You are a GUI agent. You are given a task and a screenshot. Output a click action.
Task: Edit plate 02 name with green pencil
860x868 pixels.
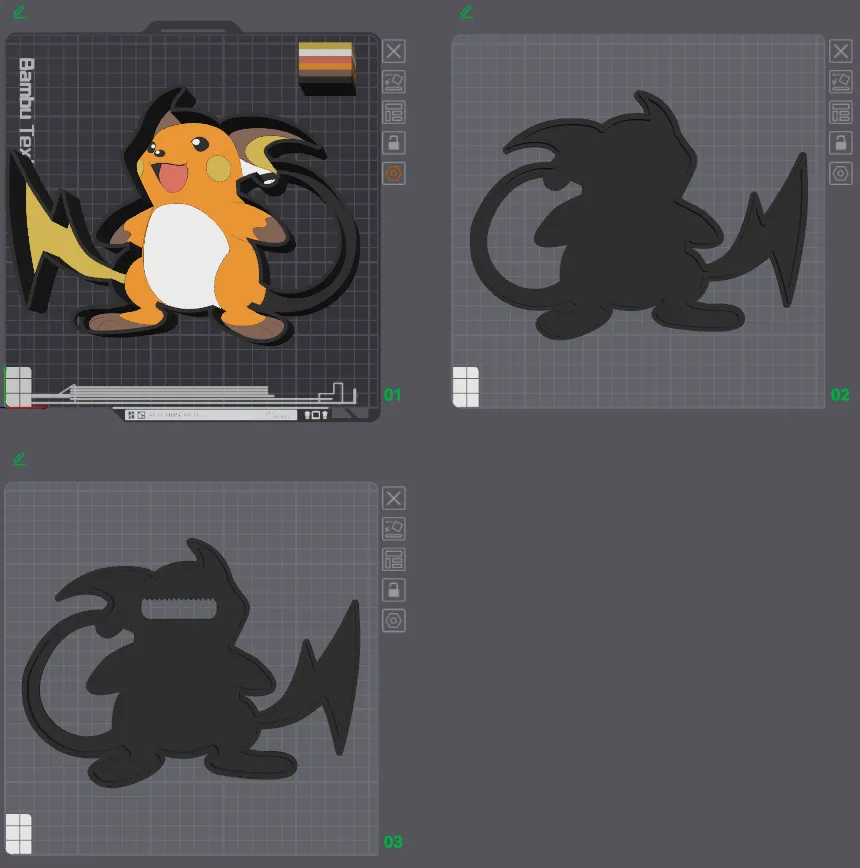tap(465, 12)
